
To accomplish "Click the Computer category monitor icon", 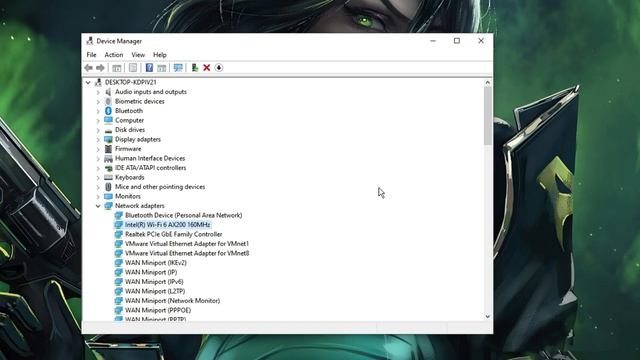I will click(108, 120).
